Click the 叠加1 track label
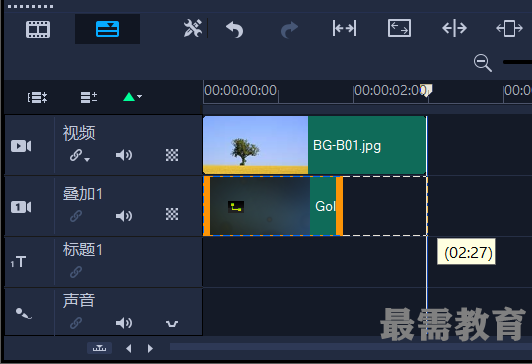The width and height of the screenshot is (532, 364). point(82,194)
